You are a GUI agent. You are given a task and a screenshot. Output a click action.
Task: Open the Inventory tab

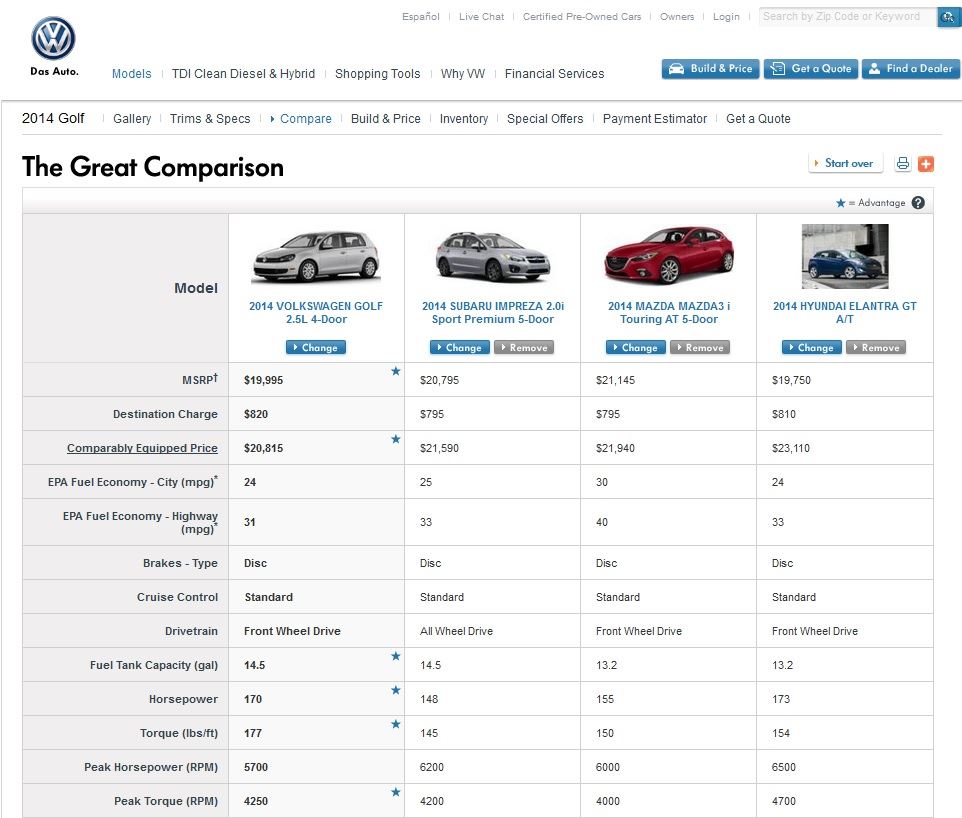pyautogui.click(x=464, y=118)
